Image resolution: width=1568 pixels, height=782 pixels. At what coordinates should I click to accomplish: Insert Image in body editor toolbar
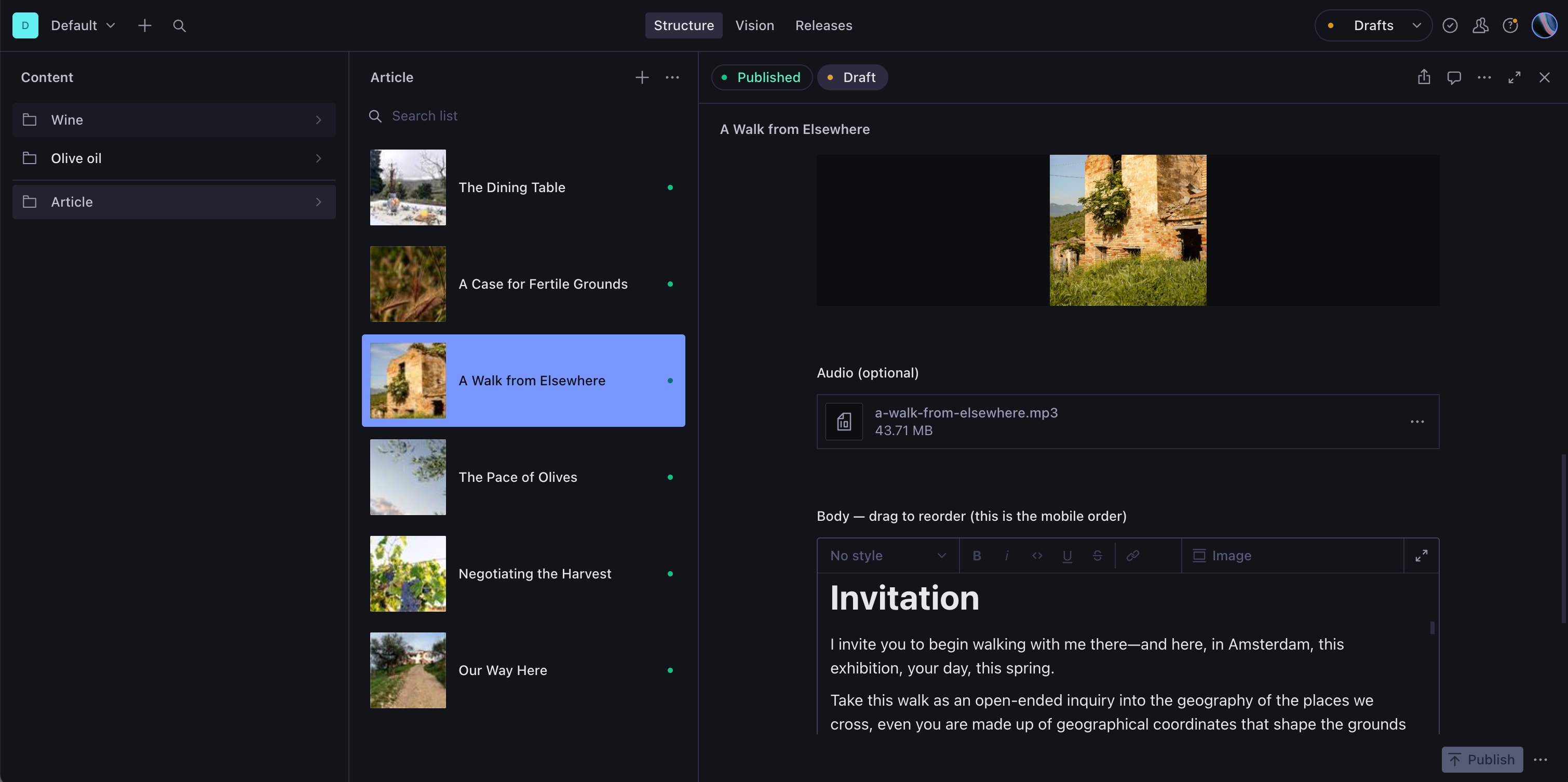1222,556
